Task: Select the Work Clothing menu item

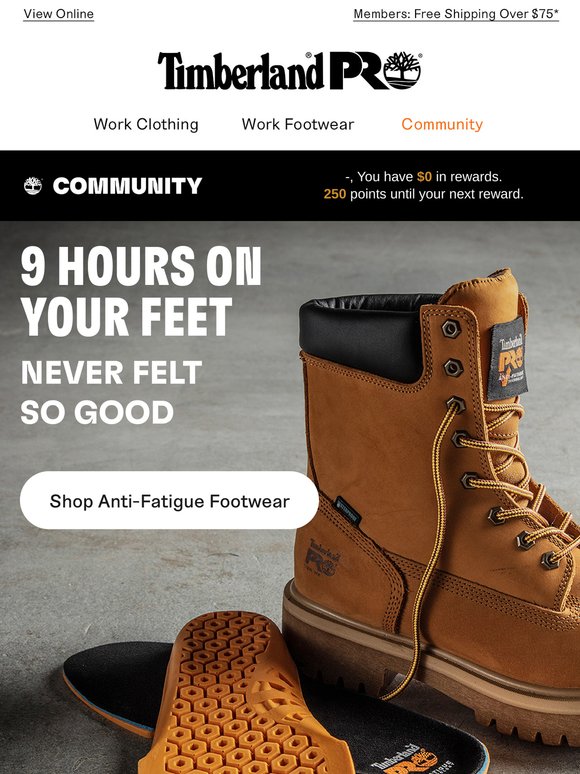Action: tap(146, 124)
